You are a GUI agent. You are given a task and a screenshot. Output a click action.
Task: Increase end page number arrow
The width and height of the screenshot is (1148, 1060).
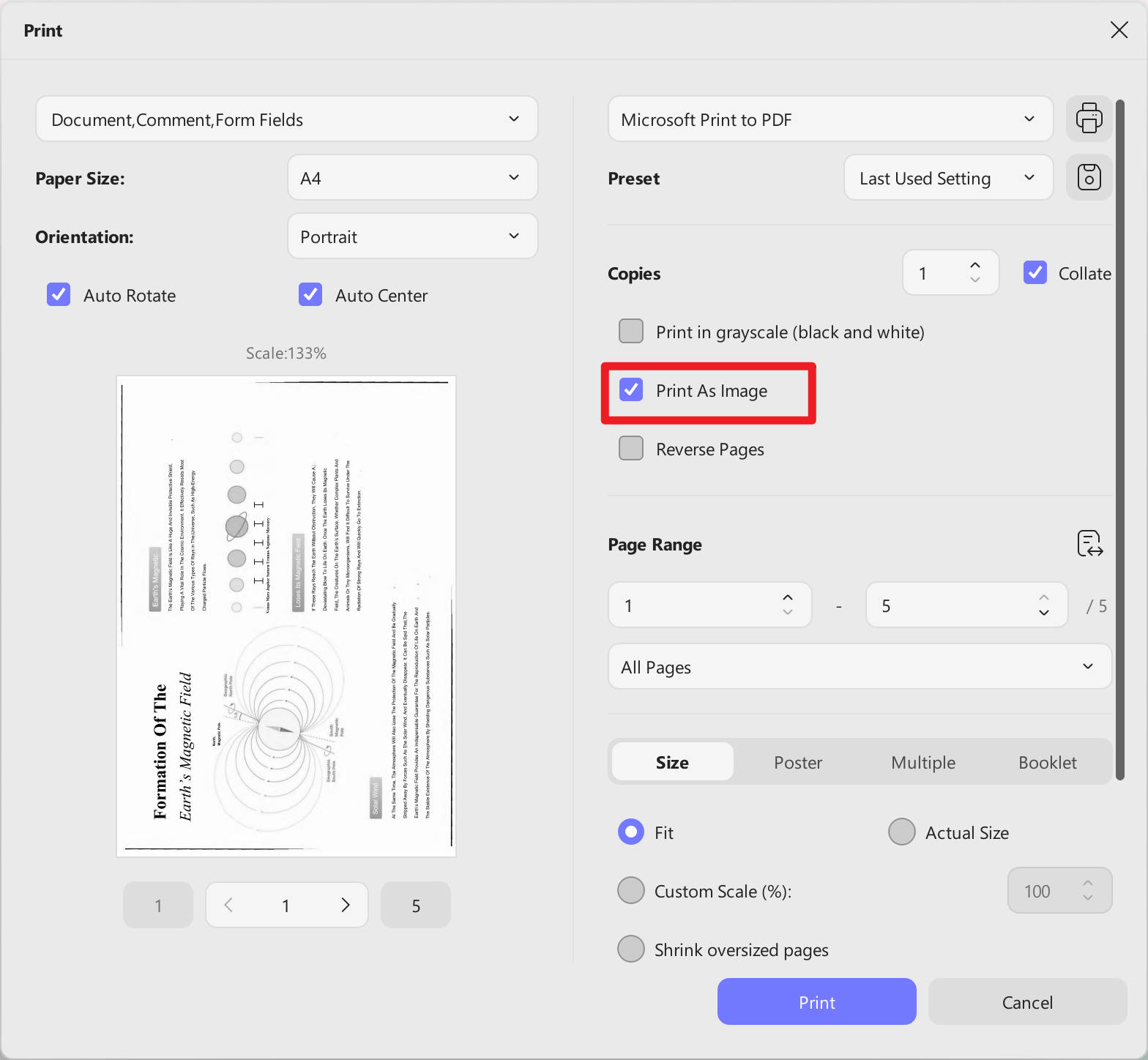(x=1043, y=597)
